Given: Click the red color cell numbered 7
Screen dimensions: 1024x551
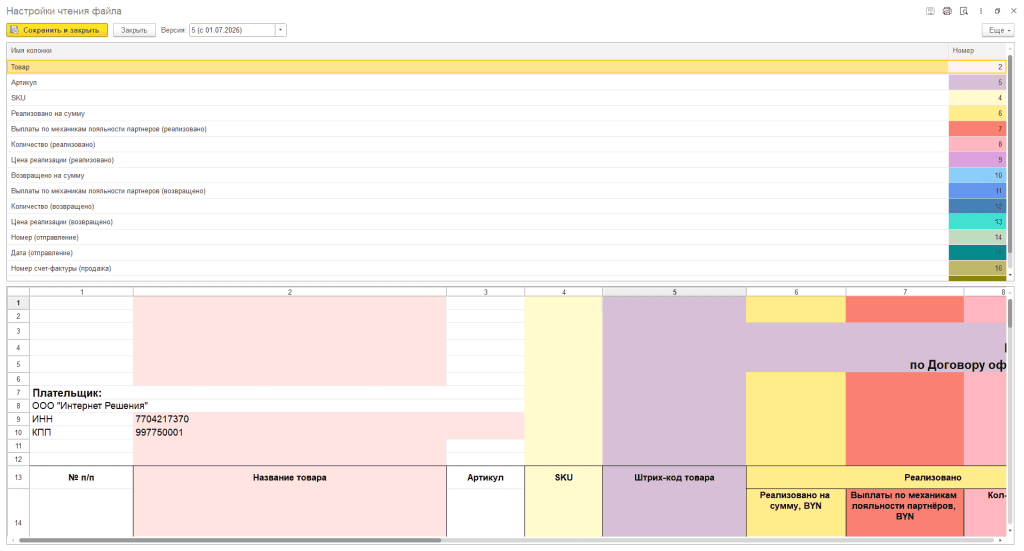Looking at the screenshot, I should click(978, 129).
